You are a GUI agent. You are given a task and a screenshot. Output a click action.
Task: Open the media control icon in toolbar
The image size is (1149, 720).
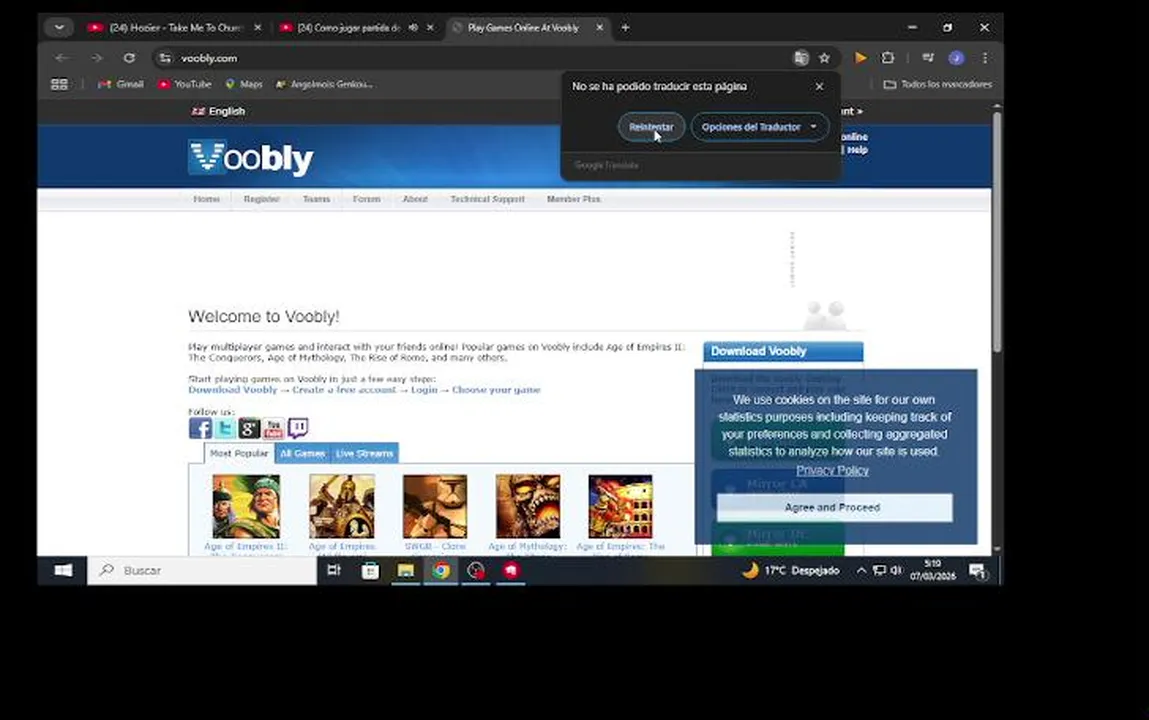(928, 58)
